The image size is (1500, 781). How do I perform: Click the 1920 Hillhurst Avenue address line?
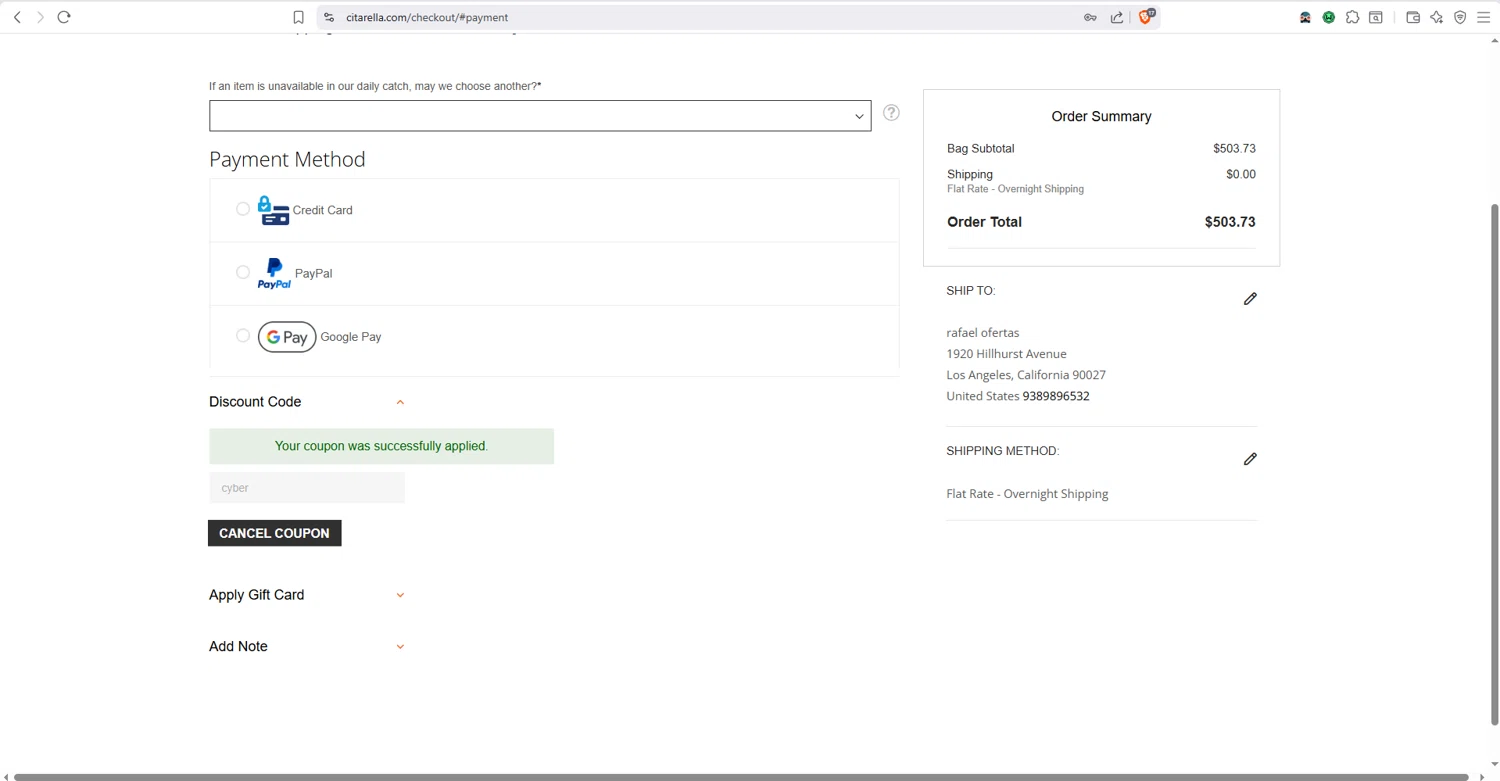1006,354
